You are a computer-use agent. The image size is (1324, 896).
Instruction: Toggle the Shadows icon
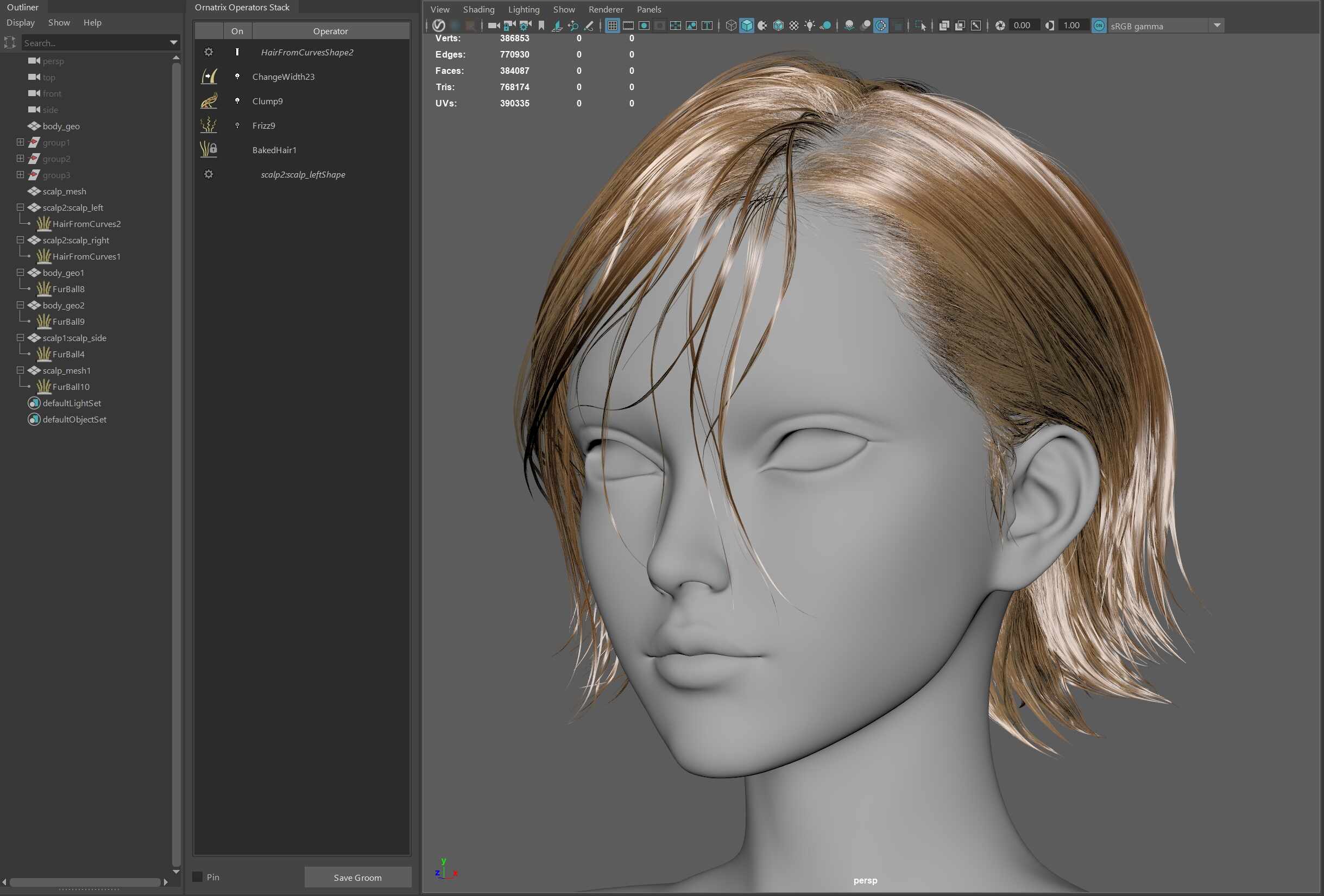[825, 26]
